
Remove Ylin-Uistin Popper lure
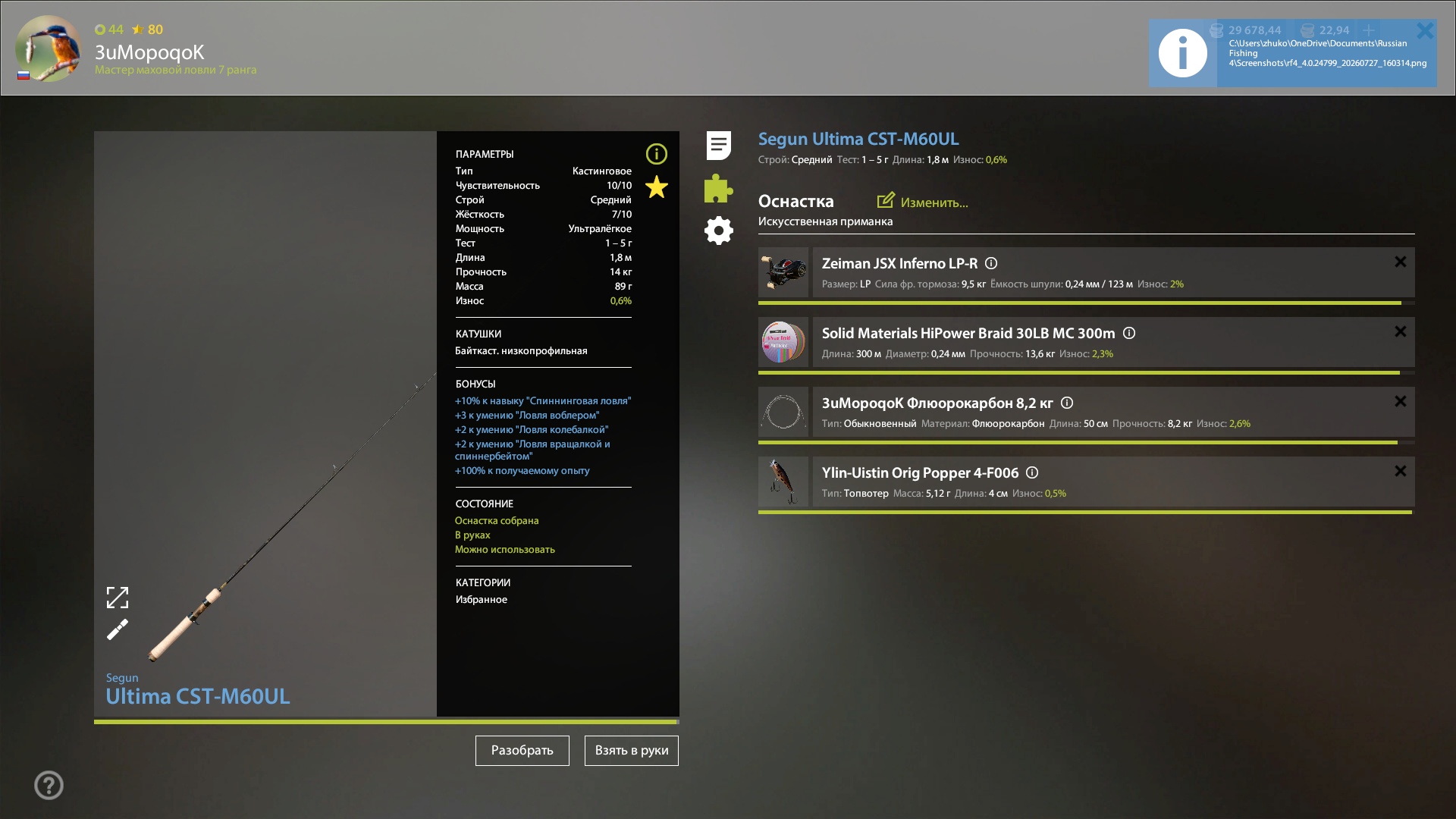[1401, 471]
